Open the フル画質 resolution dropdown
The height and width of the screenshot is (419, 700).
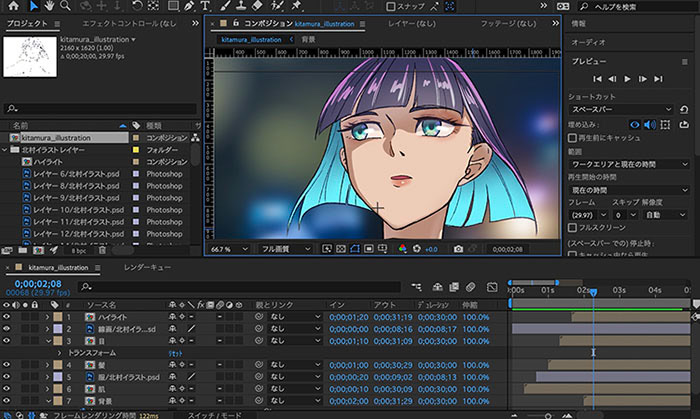[286, 249]
